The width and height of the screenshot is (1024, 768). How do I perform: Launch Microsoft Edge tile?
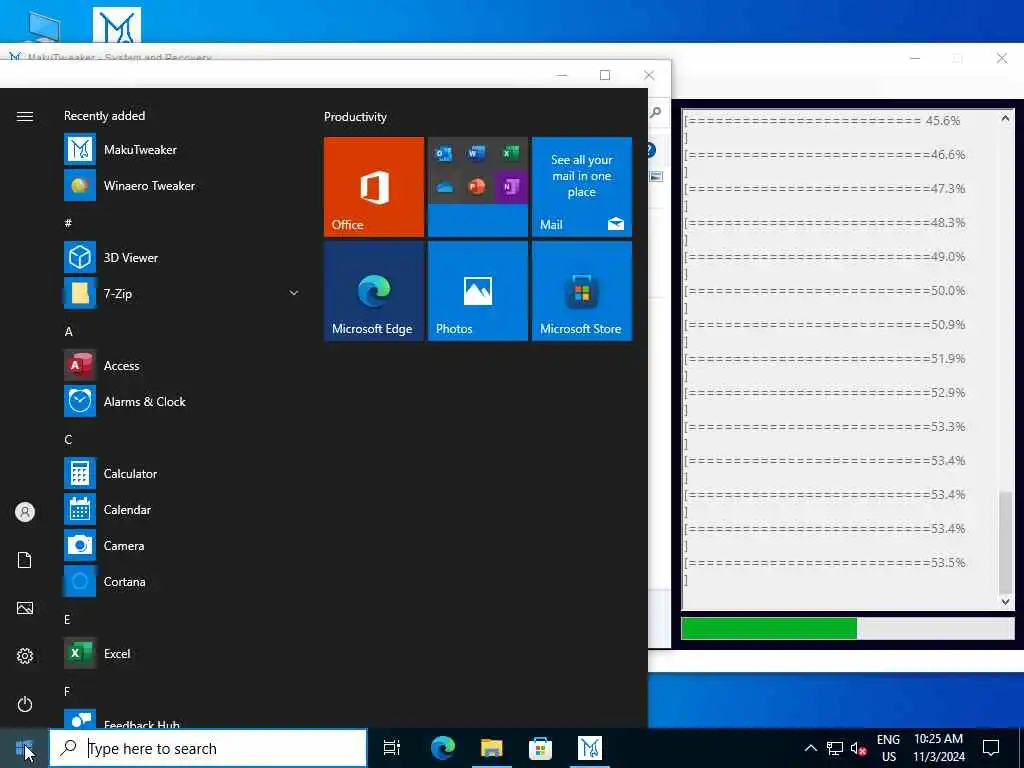click(x=374, y=291)
